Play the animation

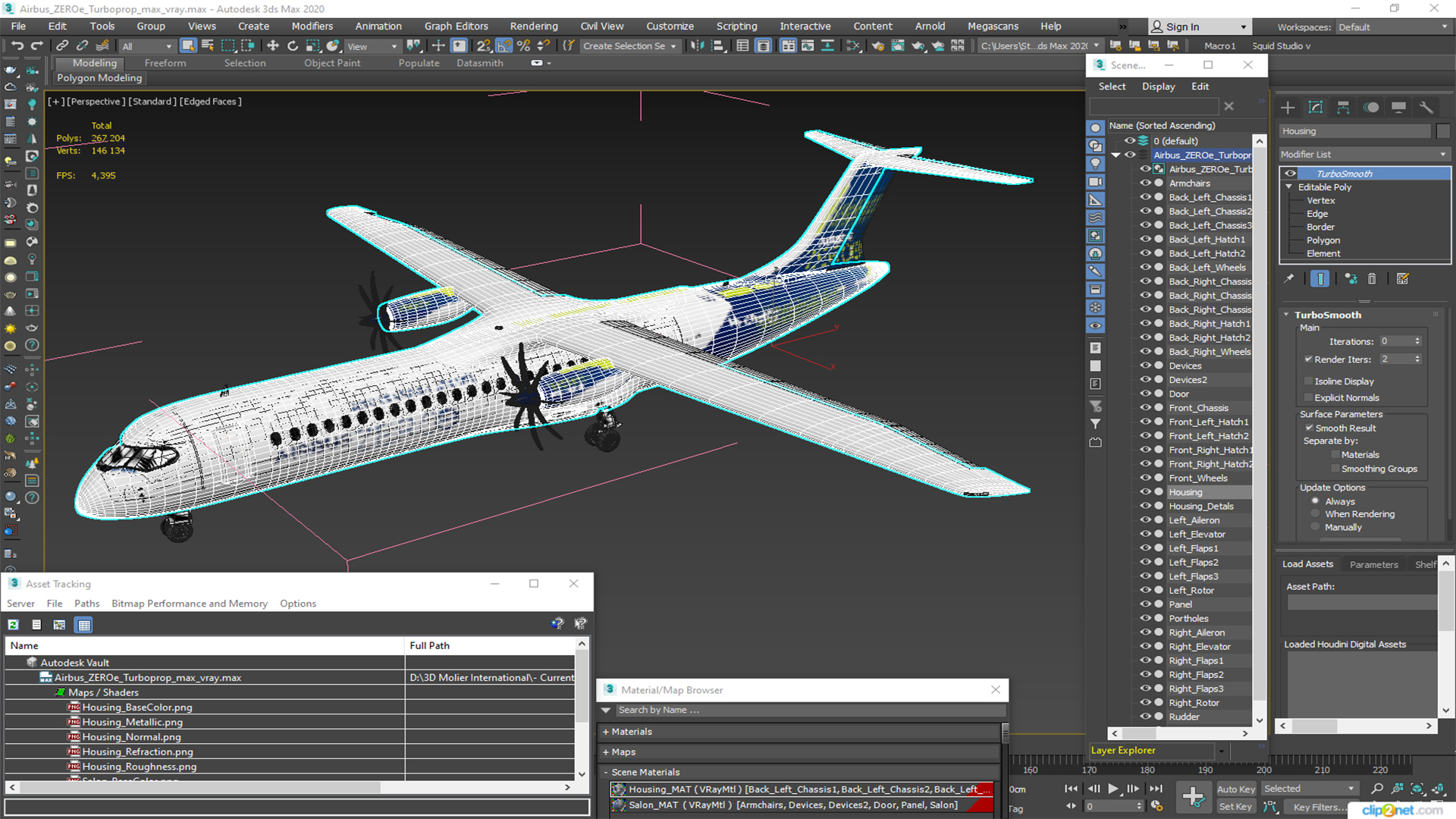(x=1112, y=789)
